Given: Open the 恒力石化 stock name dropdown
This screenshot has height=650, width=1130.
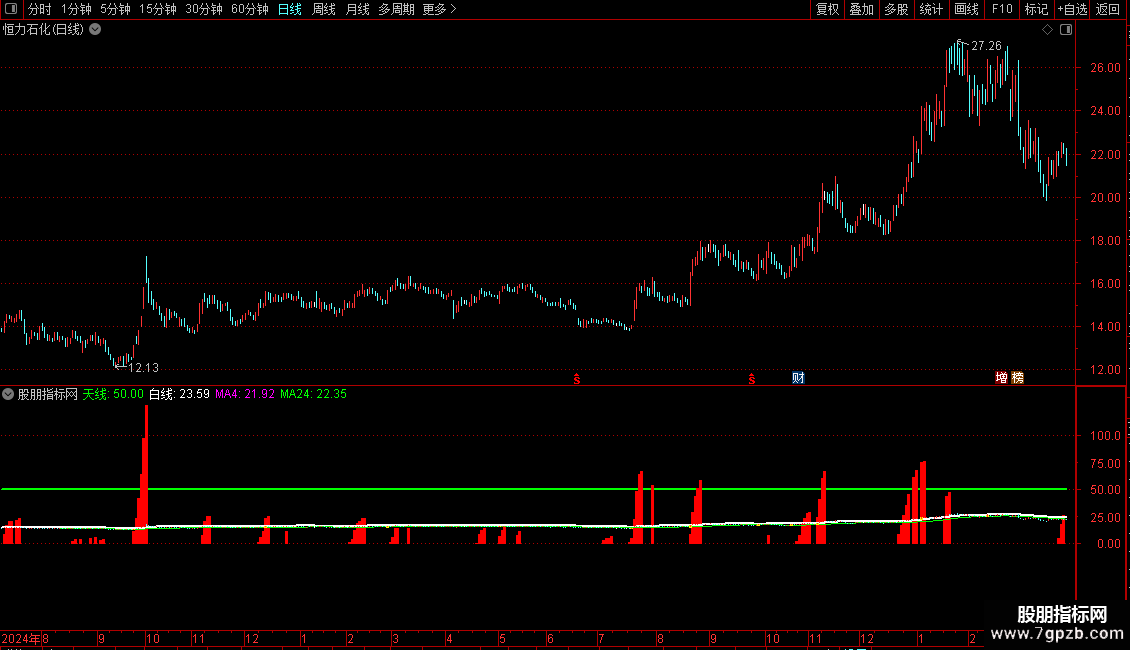Looking at the screenshot, I should point(95,30).
